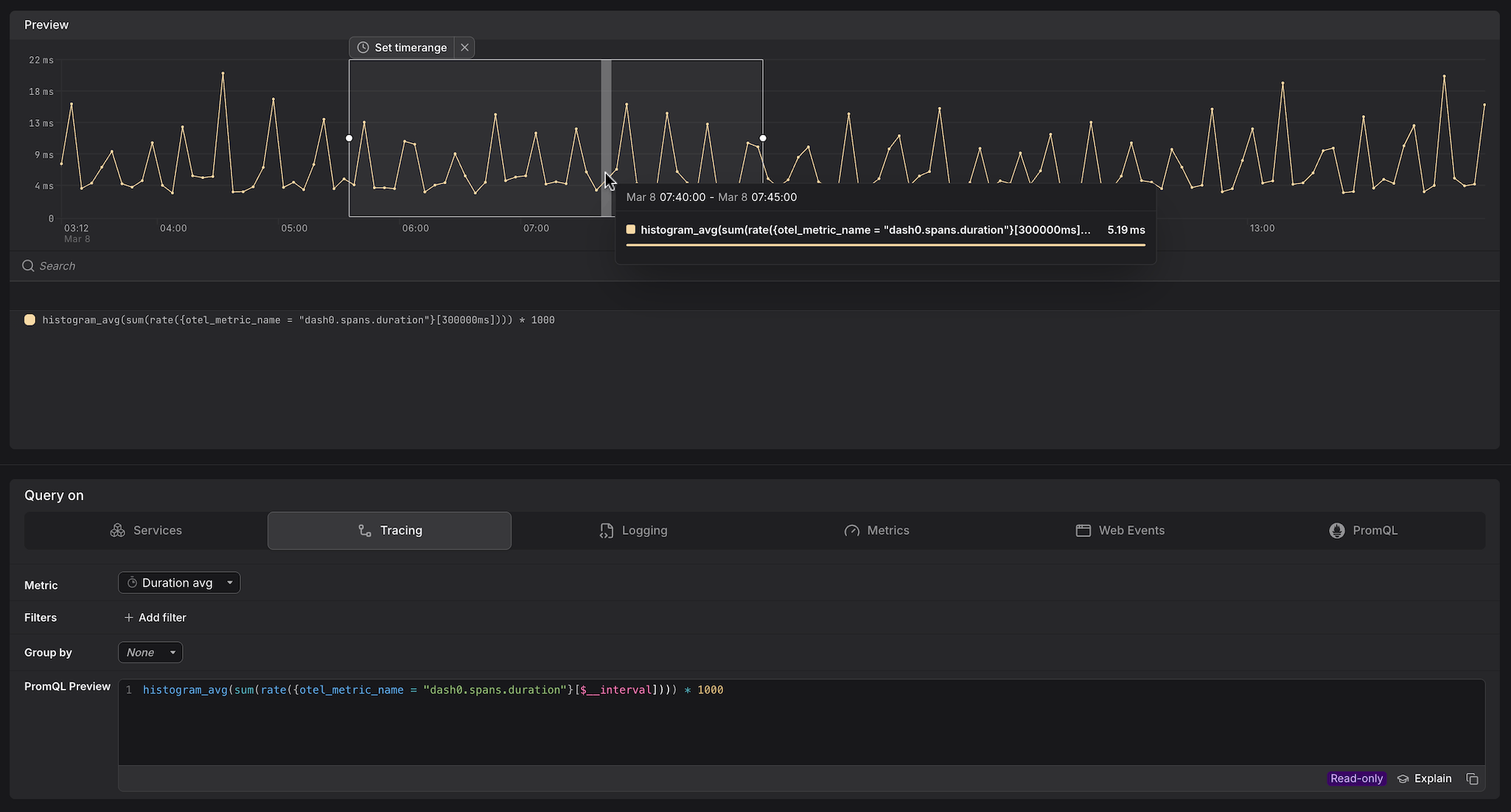Select the Services tab icon
The image size is (1511, 812).
[118, 530]
